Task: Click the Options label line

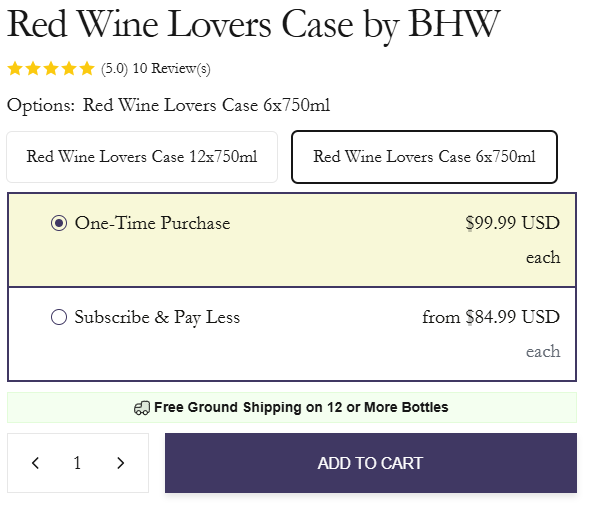Action: pos(168,105)
